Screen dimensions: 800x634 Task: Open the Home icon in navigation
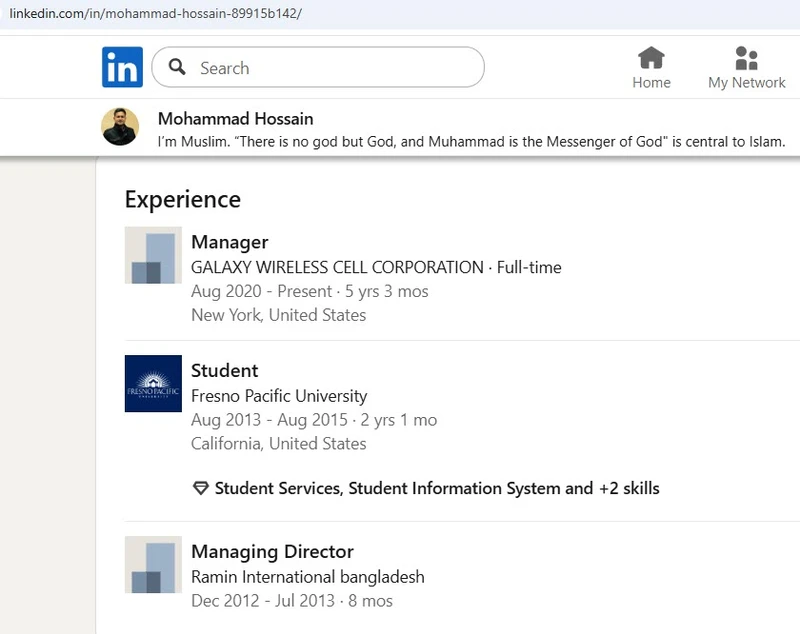pyautogui.click(x=651, y=57)
